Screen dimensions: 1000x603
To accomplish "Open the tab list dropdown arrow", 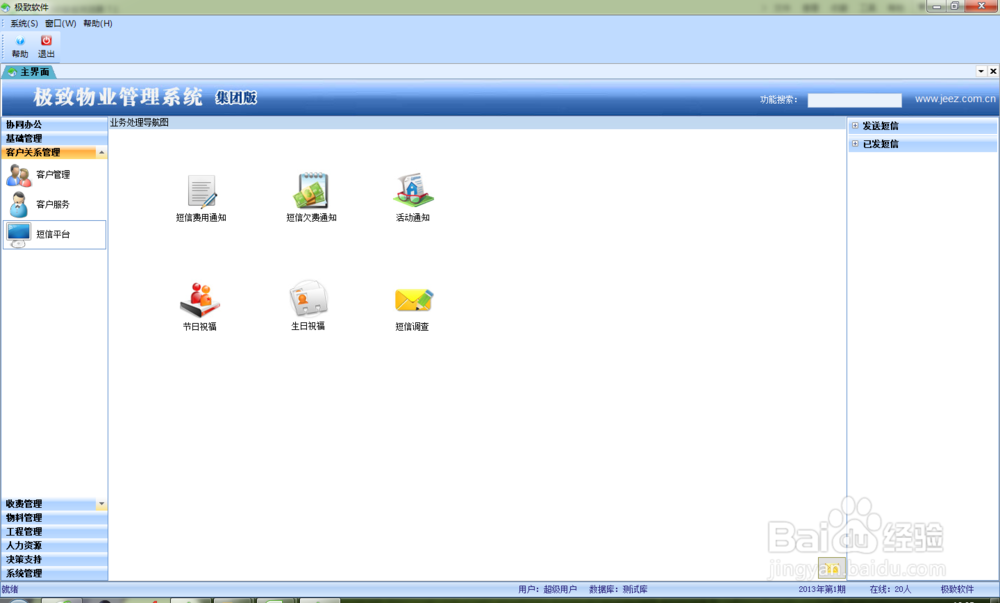I will tap(981, 71).
